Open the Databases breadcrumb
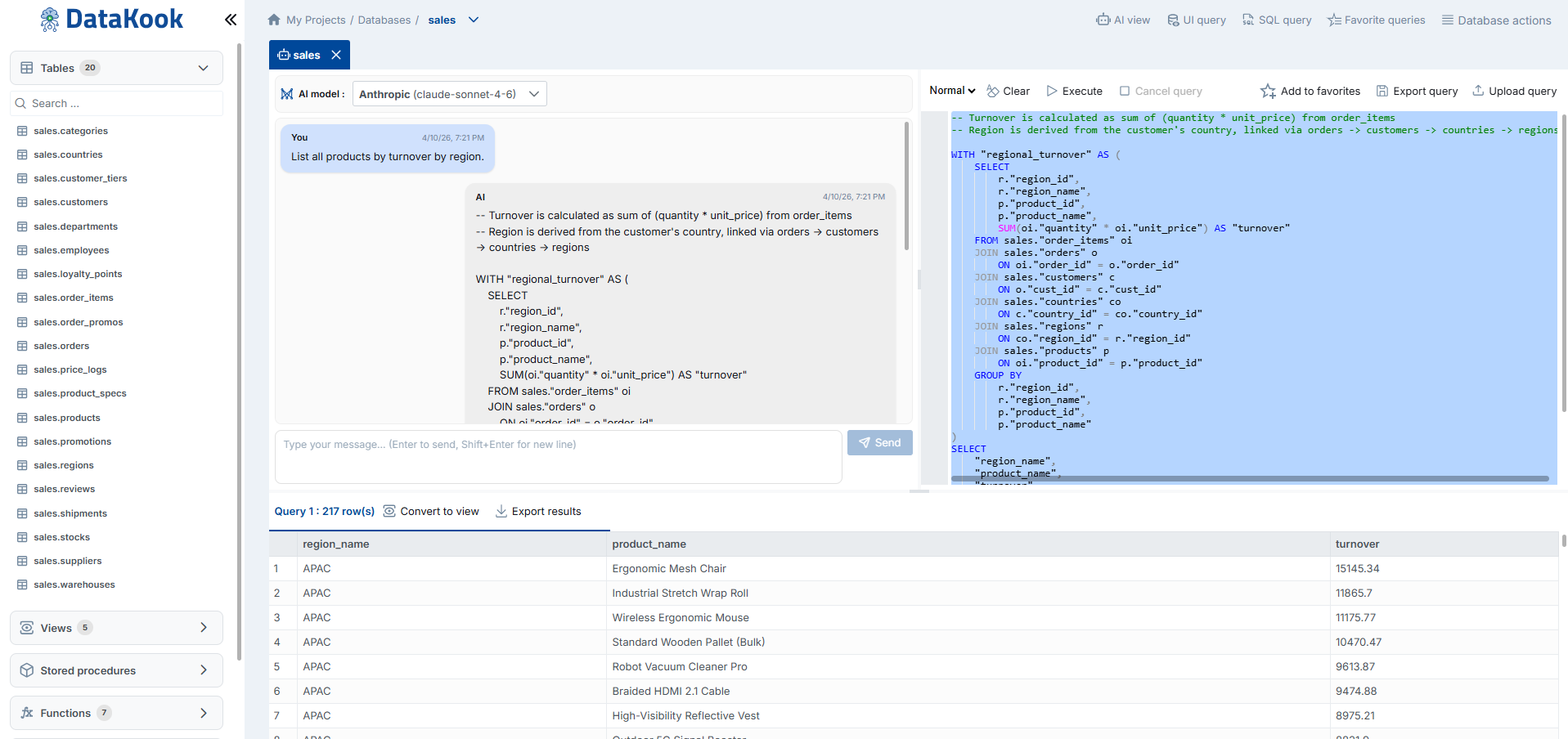The width and height of the screenshot is (1568, 739). click(x=384, y=20)
